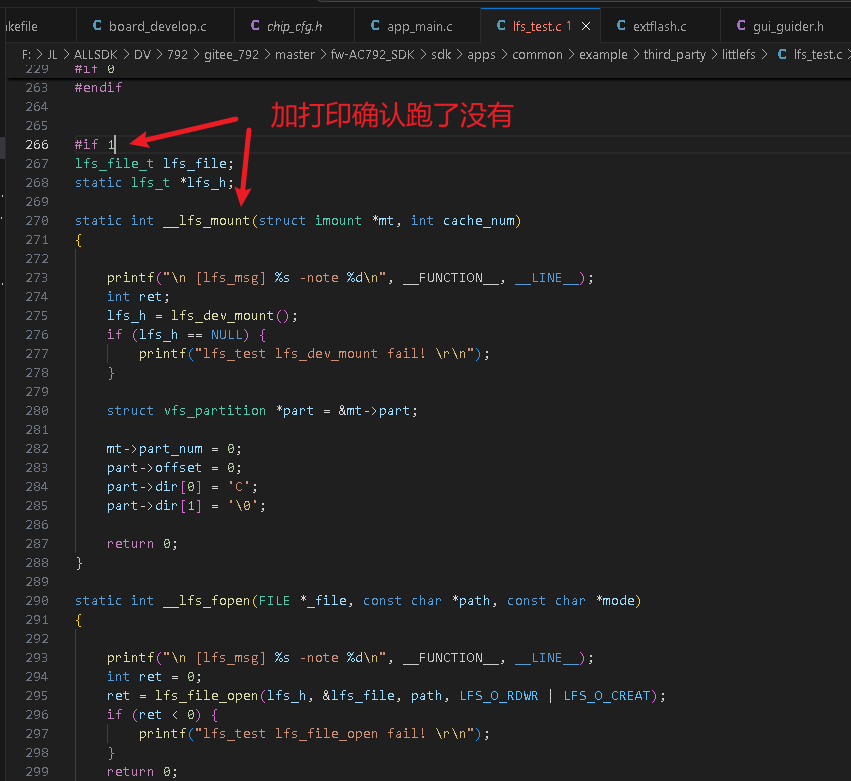
Task: Open fw-AC792_SDK breadcrumb folder
Action: (372, 55)
